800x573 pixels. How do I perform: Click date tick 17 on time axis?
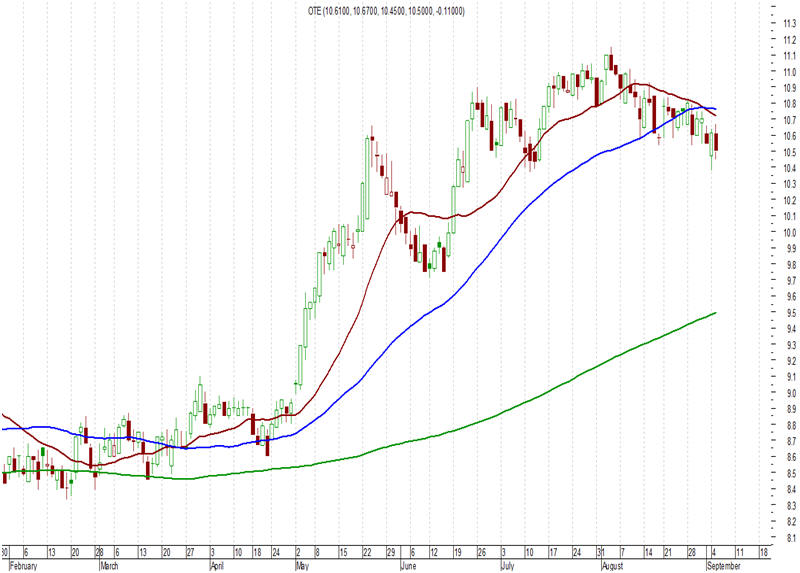[x=553, y=553]
